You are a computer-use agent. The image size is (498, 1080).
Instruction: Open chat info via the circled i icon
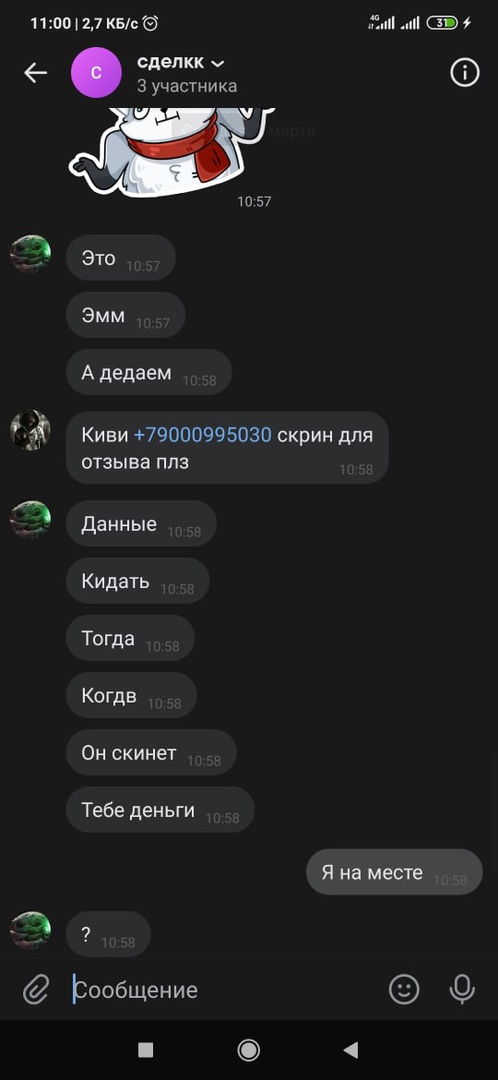point(465,72)
